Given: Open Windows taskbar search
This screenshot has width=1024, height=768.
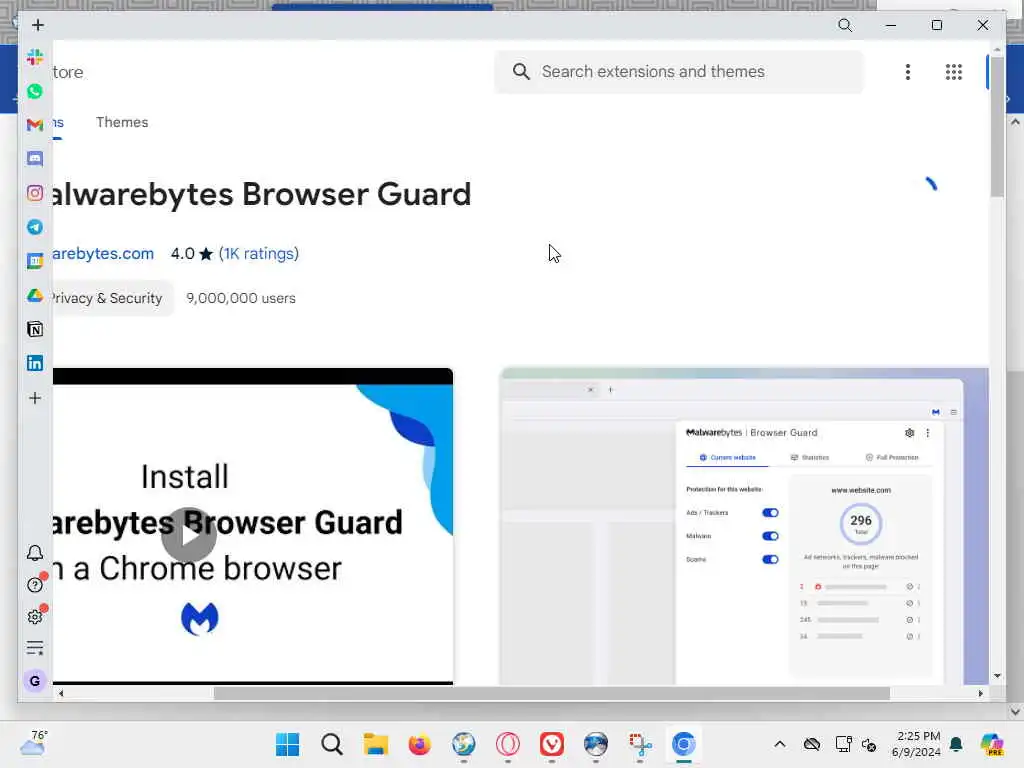Looking at the screenshot, I should pos(332,744).
